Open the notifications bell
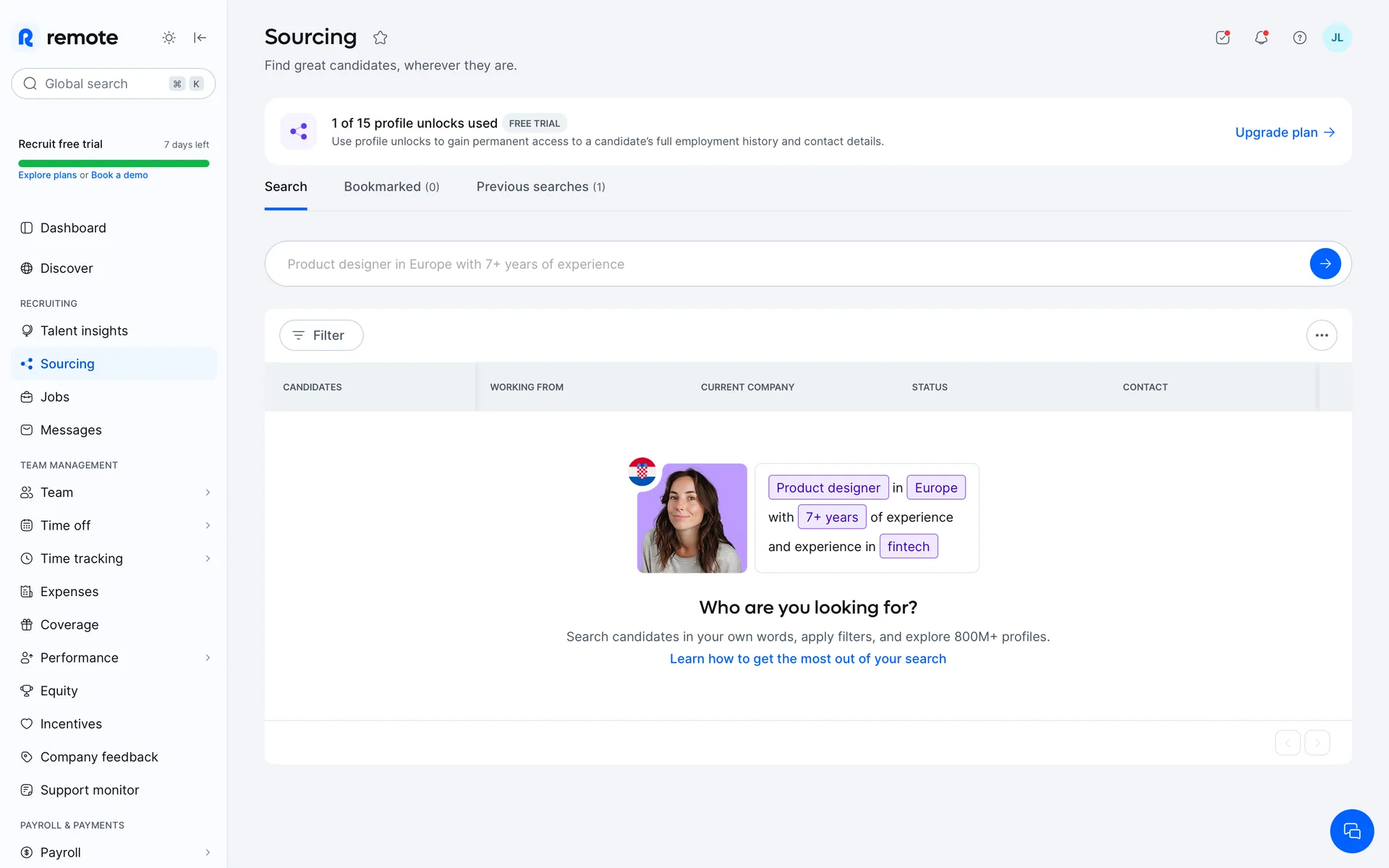This screenshot has height=868, width=1389. pos(1261,38)
